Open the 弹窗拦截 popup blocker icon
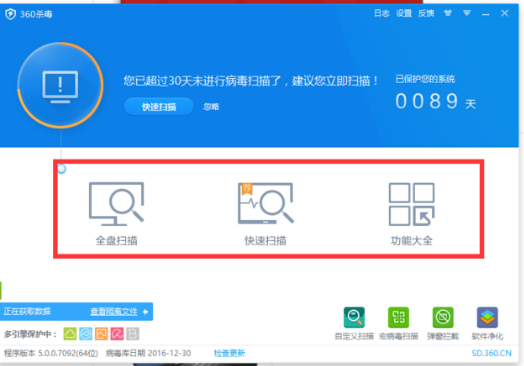This screenshot has height=366, width=524. 443,317
